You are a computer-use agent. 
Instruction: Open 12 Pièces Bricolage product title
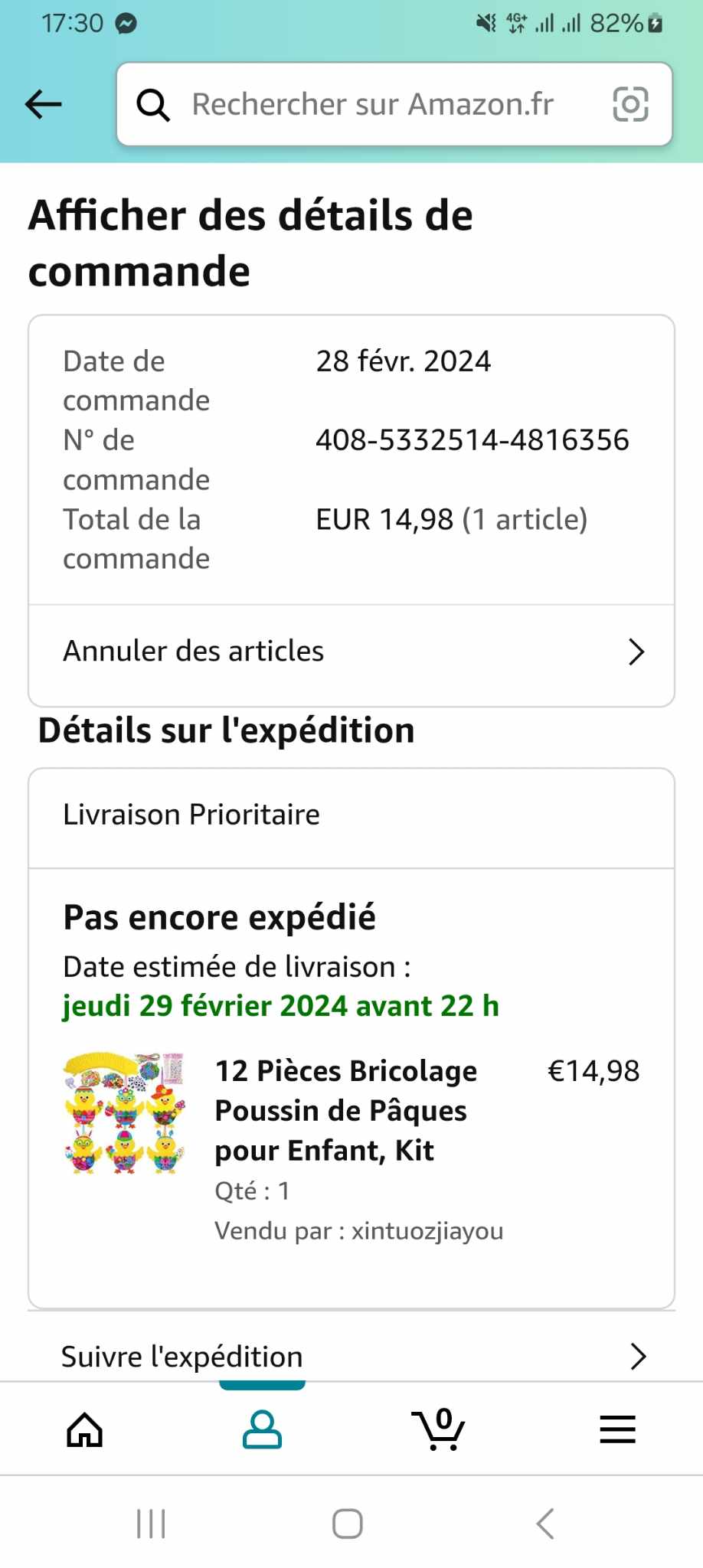pyautogui.click(x=346, y=1110)
